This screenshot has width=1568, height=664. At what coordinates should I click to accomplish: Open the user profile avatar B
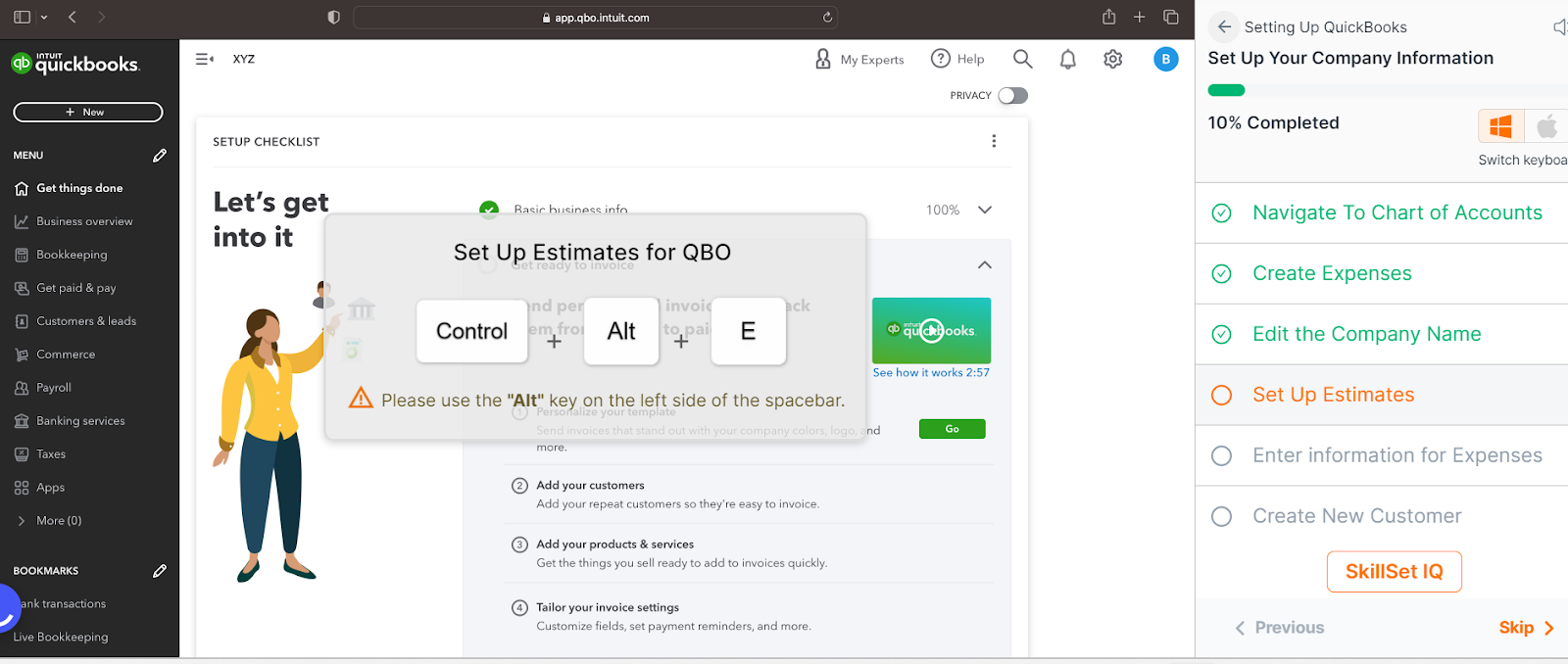pos(1165,59)
